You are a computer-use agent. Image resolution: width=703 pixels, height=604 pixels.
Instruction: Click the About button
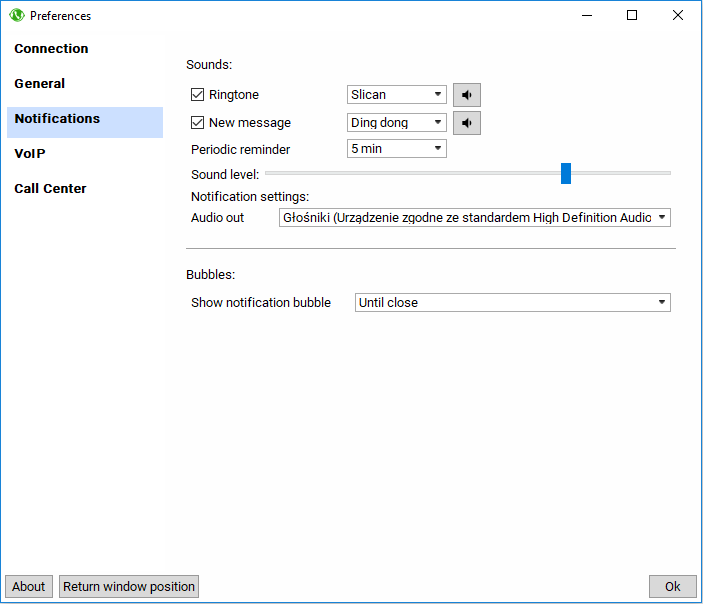pyautogui.click(x=29, y=587)
